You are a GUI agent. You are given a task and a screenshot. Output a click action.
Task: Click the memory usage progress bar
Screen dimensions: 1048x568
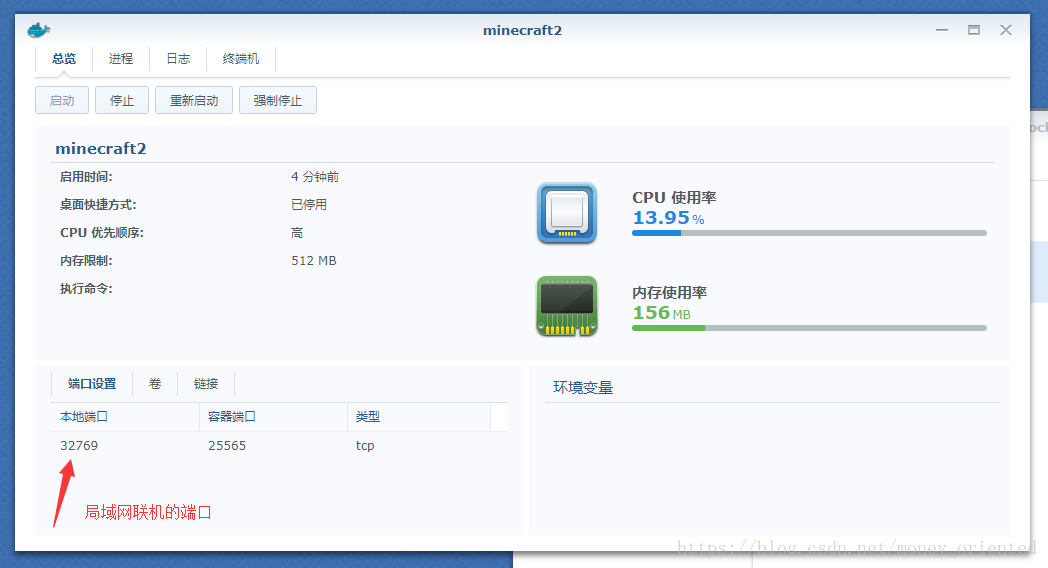(809, 328)
